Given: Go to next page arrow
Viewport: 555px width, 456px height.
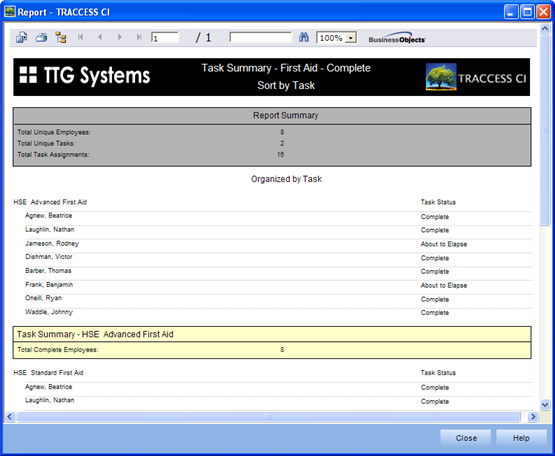Looking at the screenshot, I should 120,37.
